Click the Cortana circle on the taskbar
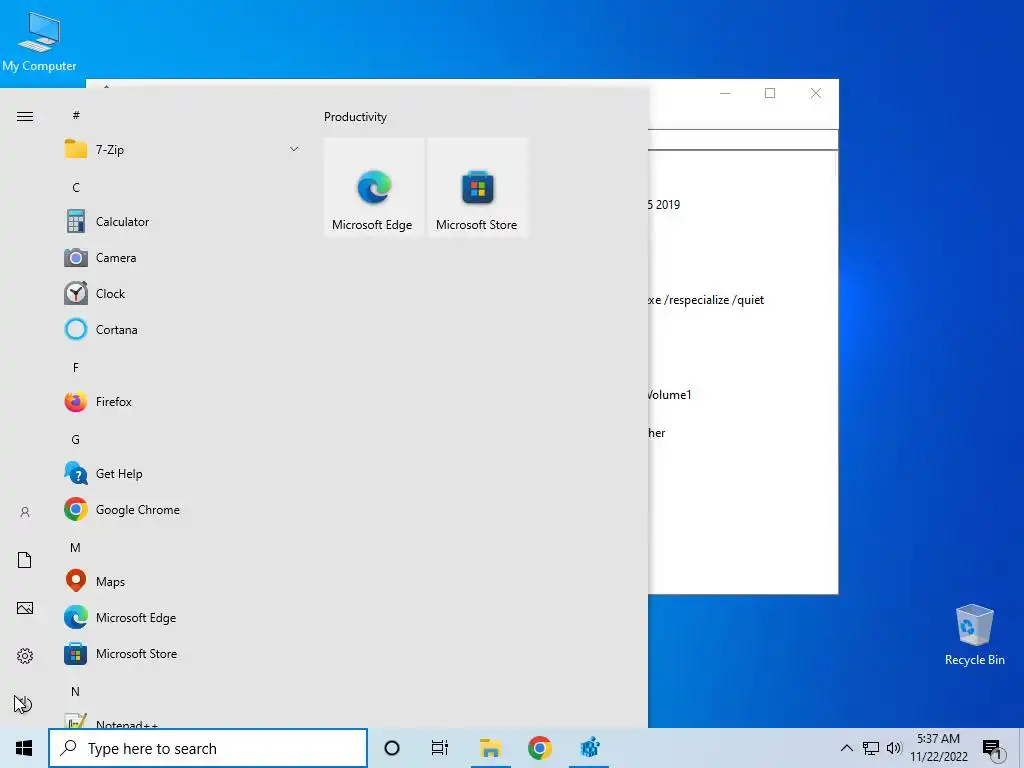 click(392, 748)
